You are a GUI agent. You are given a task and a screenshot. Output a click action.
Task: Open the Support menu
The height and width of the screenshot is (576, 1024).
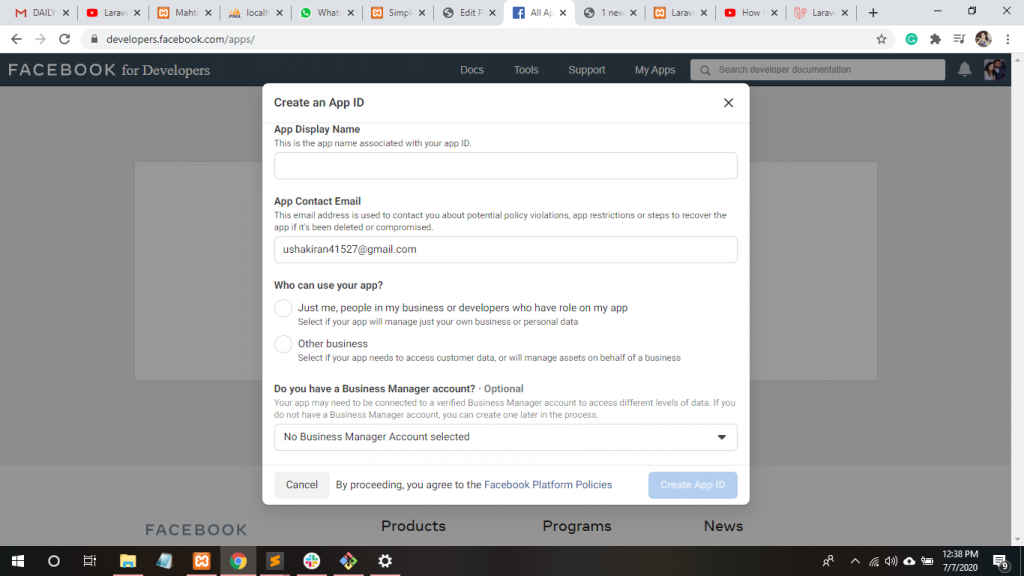(586, 70)
